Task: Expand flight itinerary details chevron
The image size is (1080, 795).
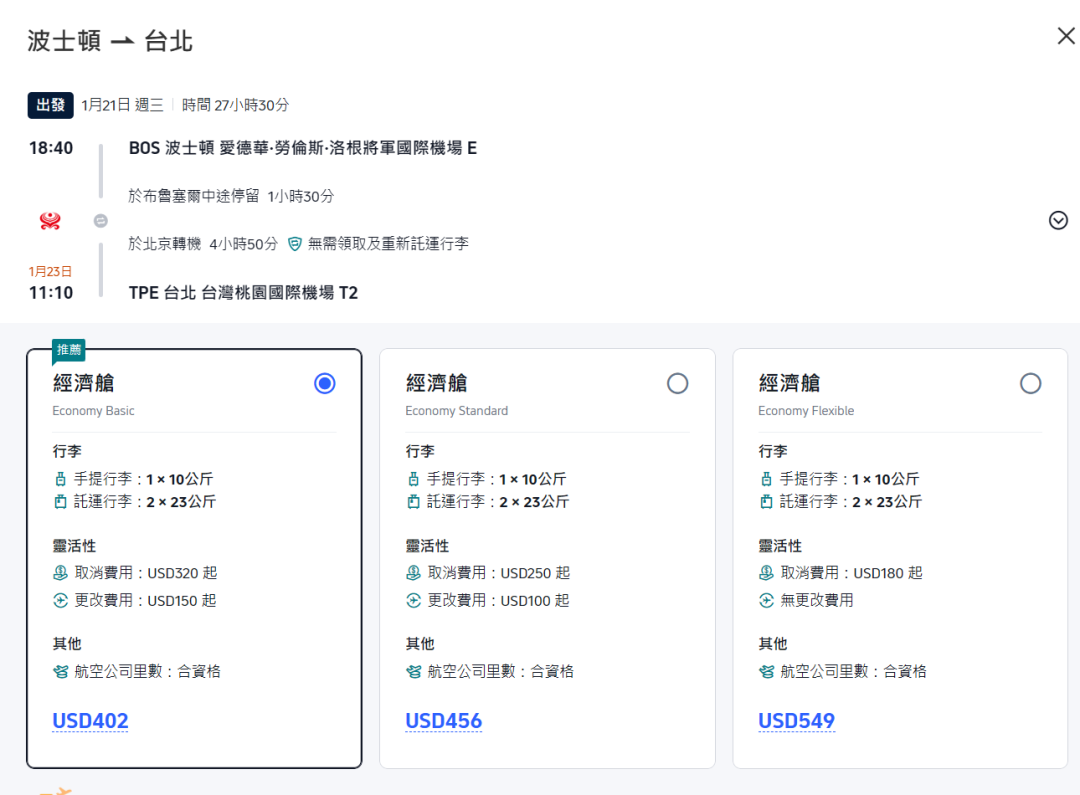Action: coord(1058,221)
